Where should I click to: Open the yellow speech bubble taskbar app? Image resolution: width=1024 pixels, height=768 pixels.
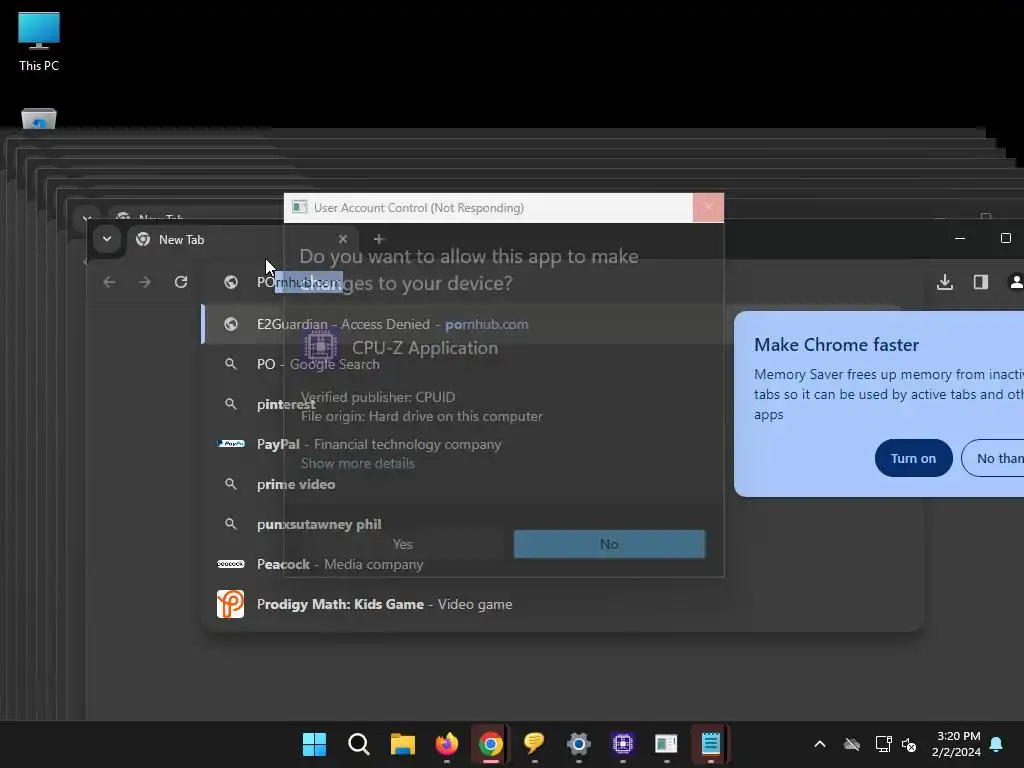coord(534,744)
